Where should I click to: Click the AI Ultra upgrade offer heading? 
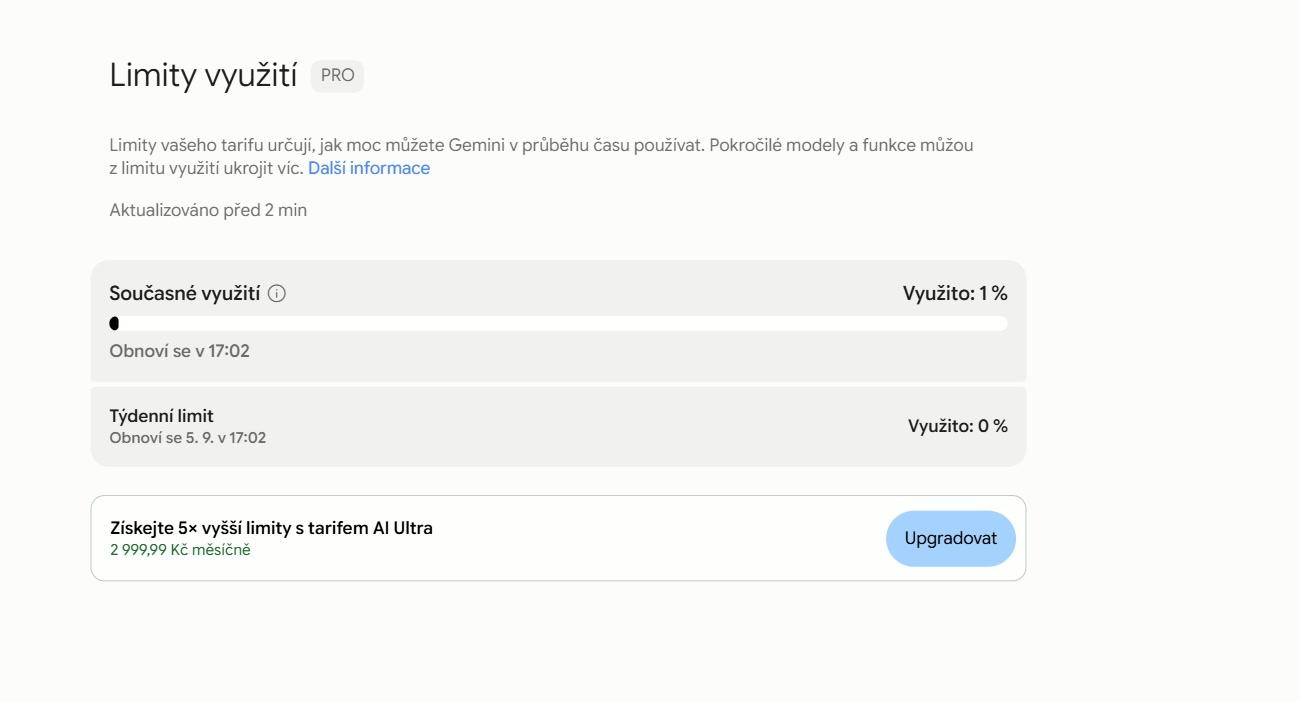coord(271,528)
